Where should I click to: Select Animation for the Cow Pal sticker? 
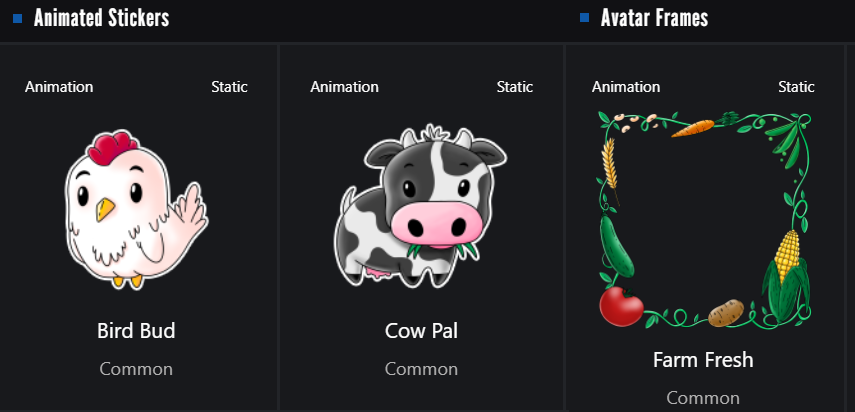click(345, 87)
